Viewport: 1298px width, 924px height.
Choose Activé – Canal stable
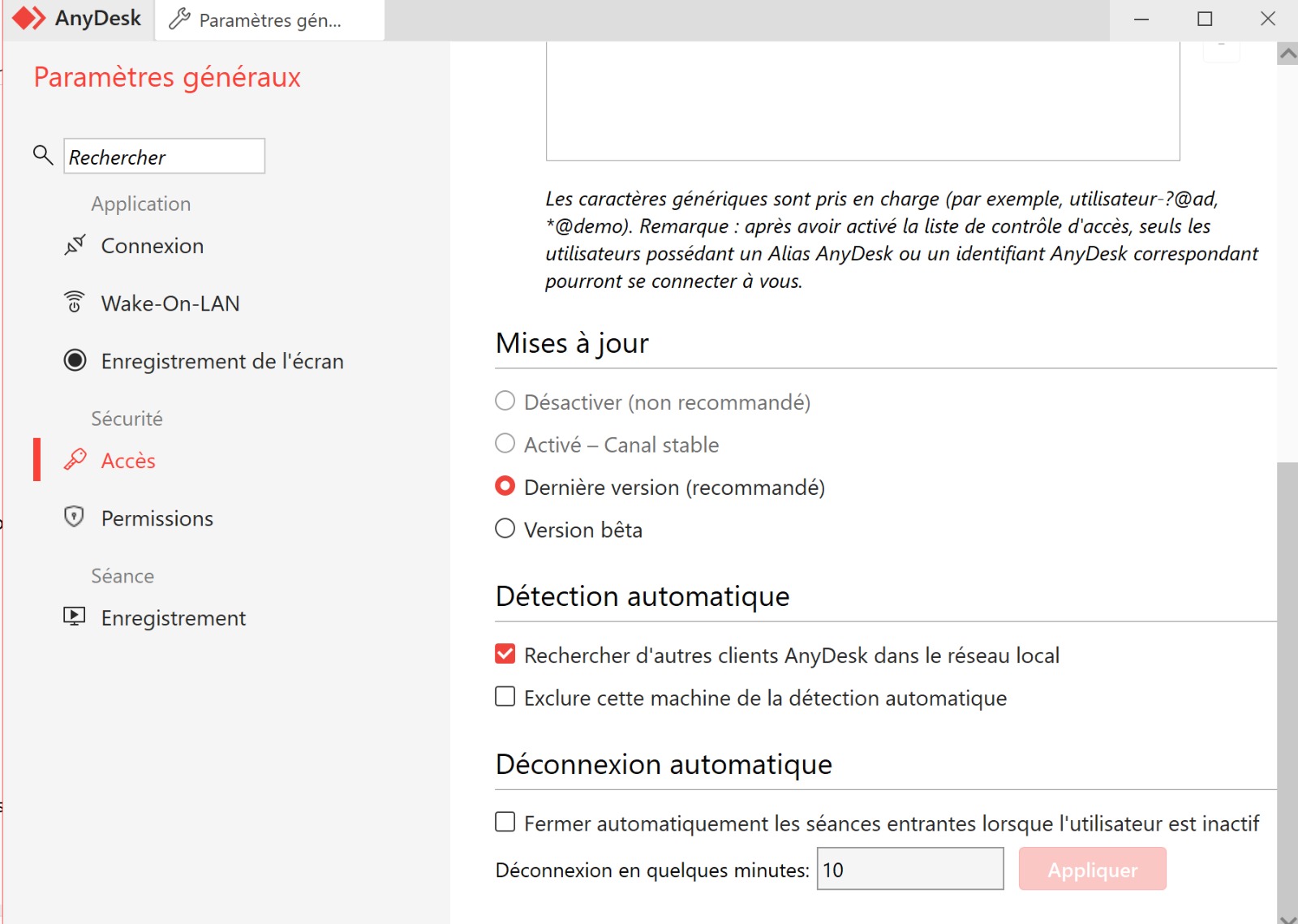(505, 444)
